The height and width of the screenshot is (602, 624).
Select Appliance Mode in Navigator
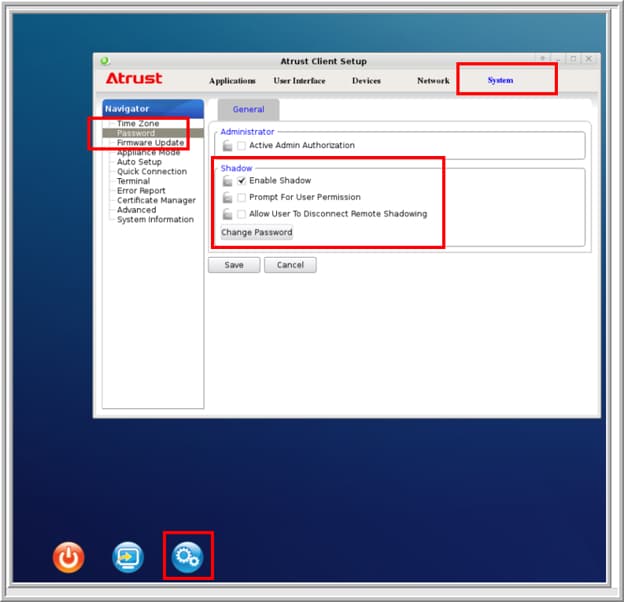point(148,152)
